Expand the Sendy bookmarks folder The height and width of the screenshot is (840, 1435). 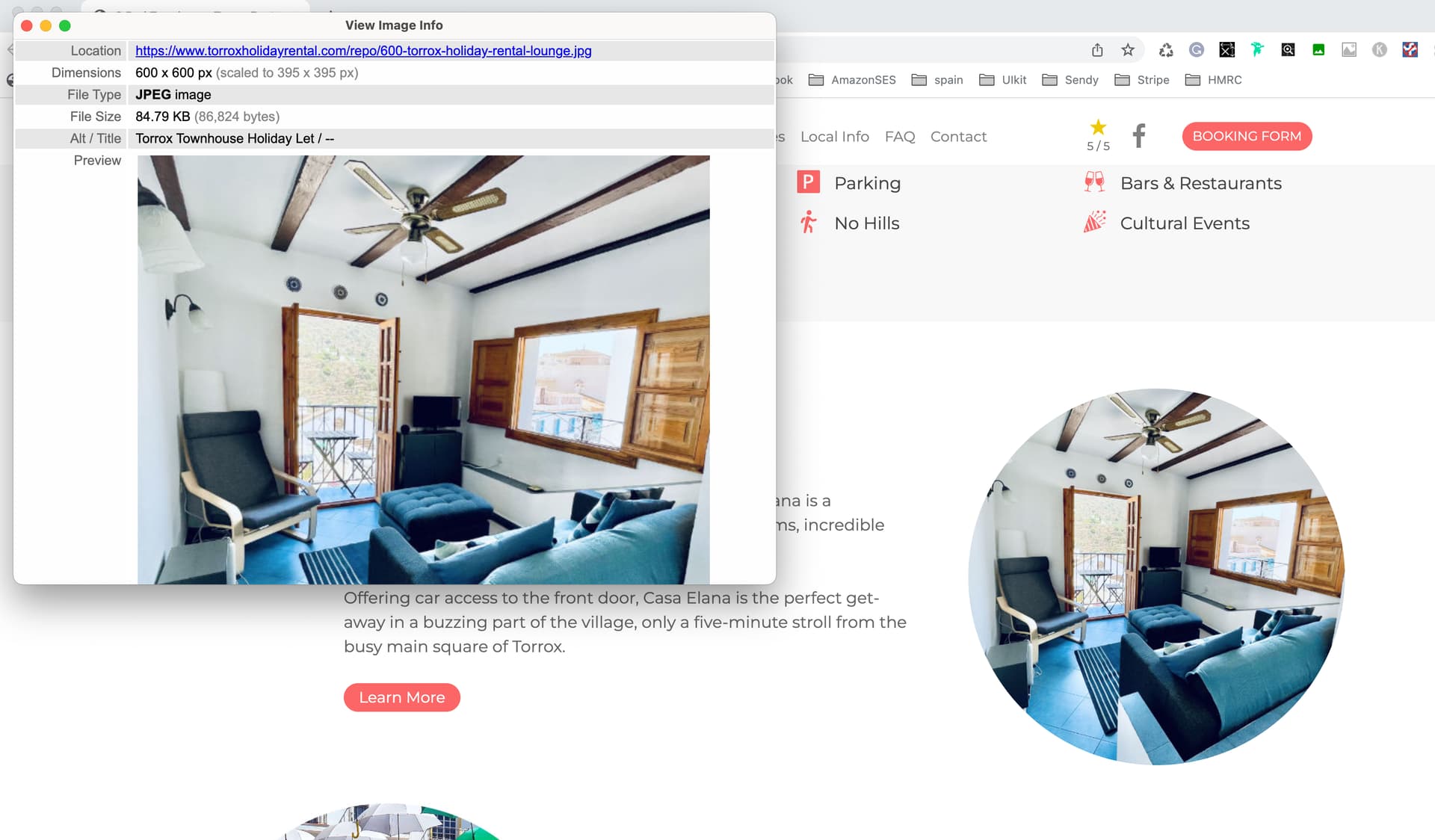pos(1070,80)
